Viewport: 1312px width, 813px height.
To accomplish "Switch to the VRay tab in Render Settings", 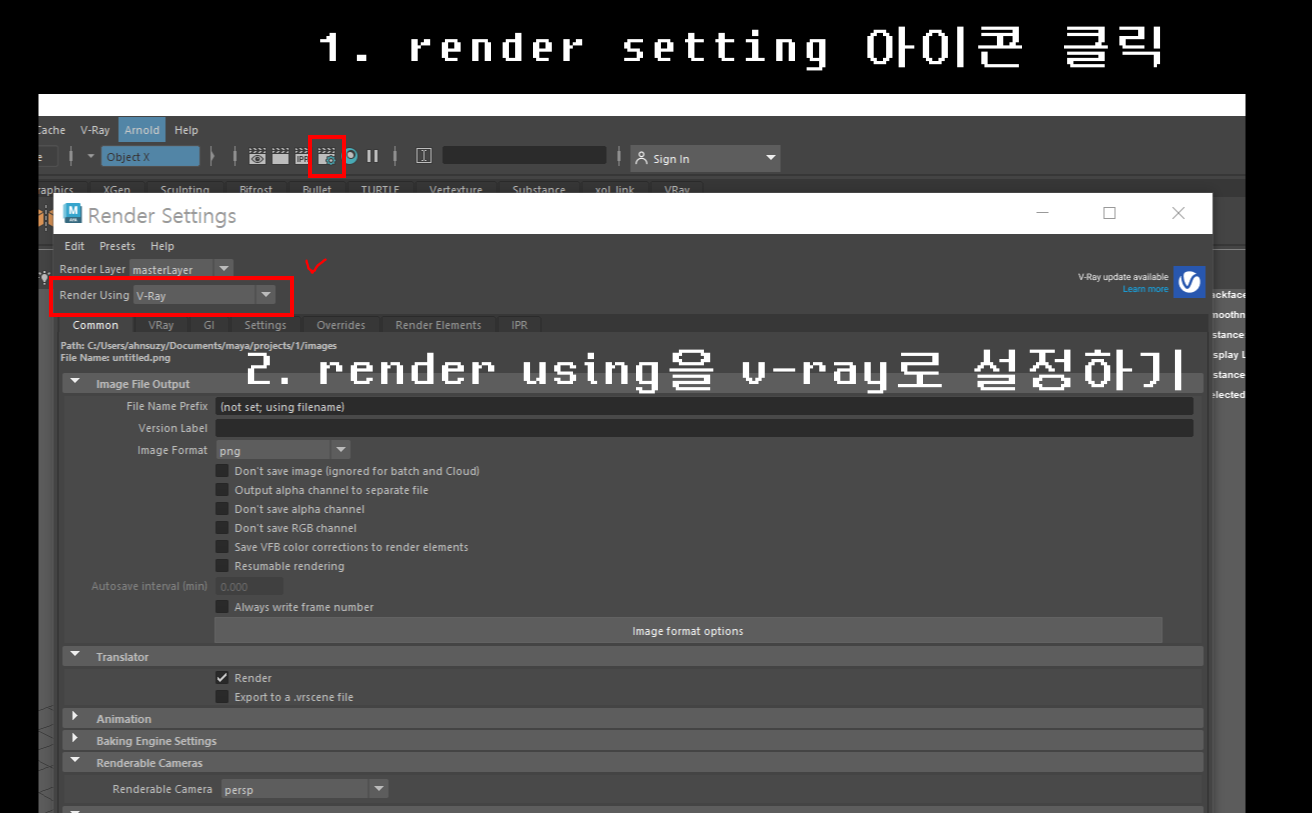I will pos(161,325).
